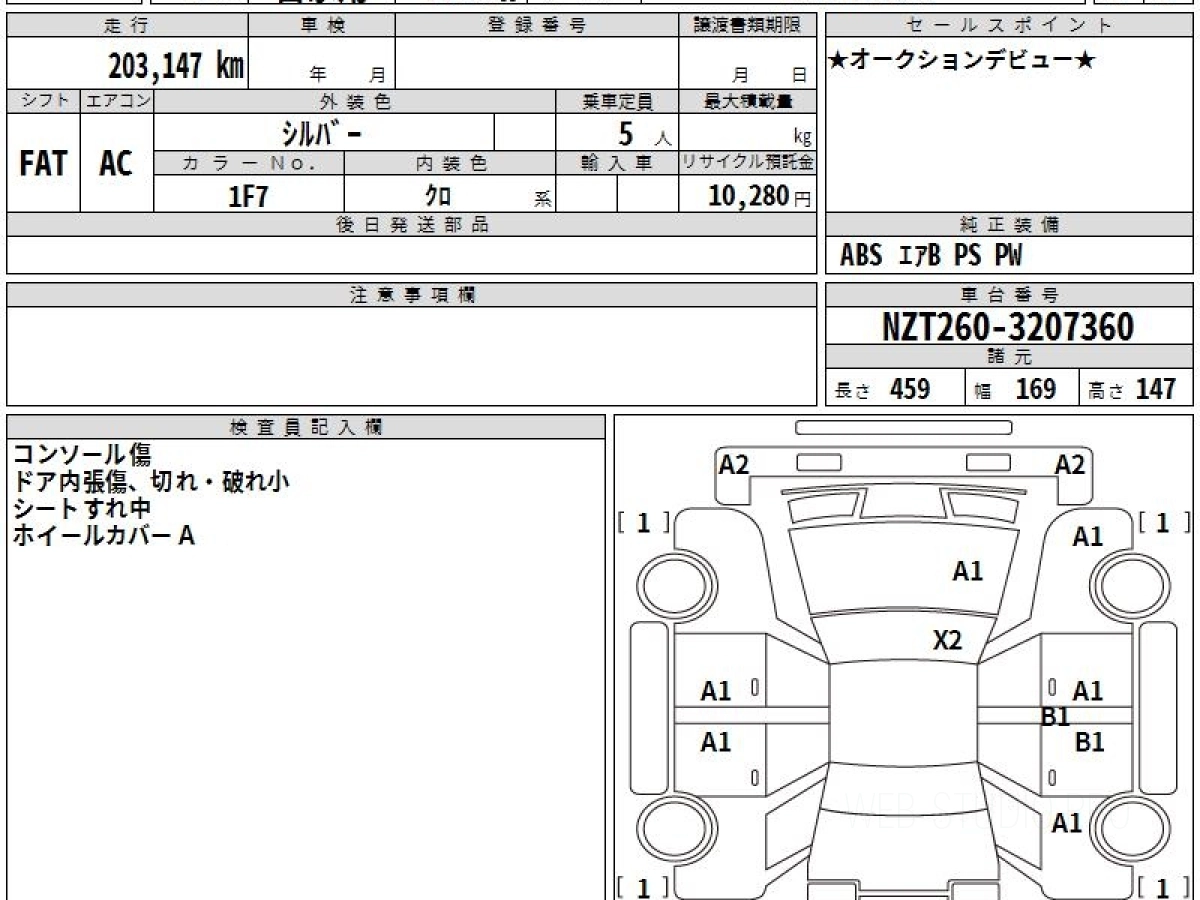
Task: Click the B1 mark on right rear door
Action: (x=1089, y=743)
